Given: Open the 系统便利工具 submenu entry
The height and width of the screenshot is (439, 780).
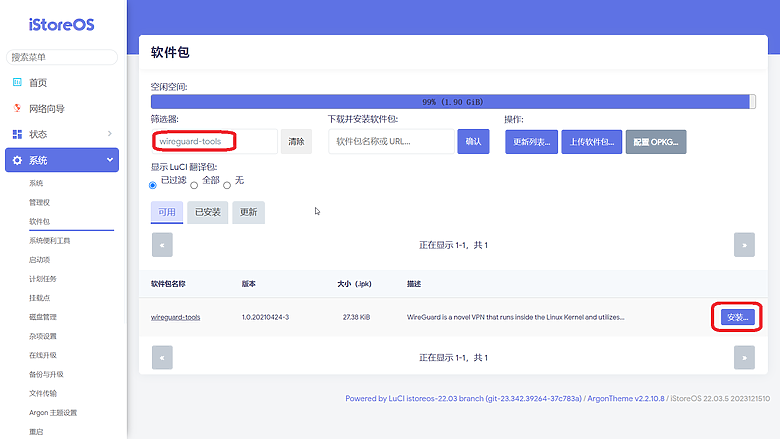Looking at the screenshot, I should point(49,241).
